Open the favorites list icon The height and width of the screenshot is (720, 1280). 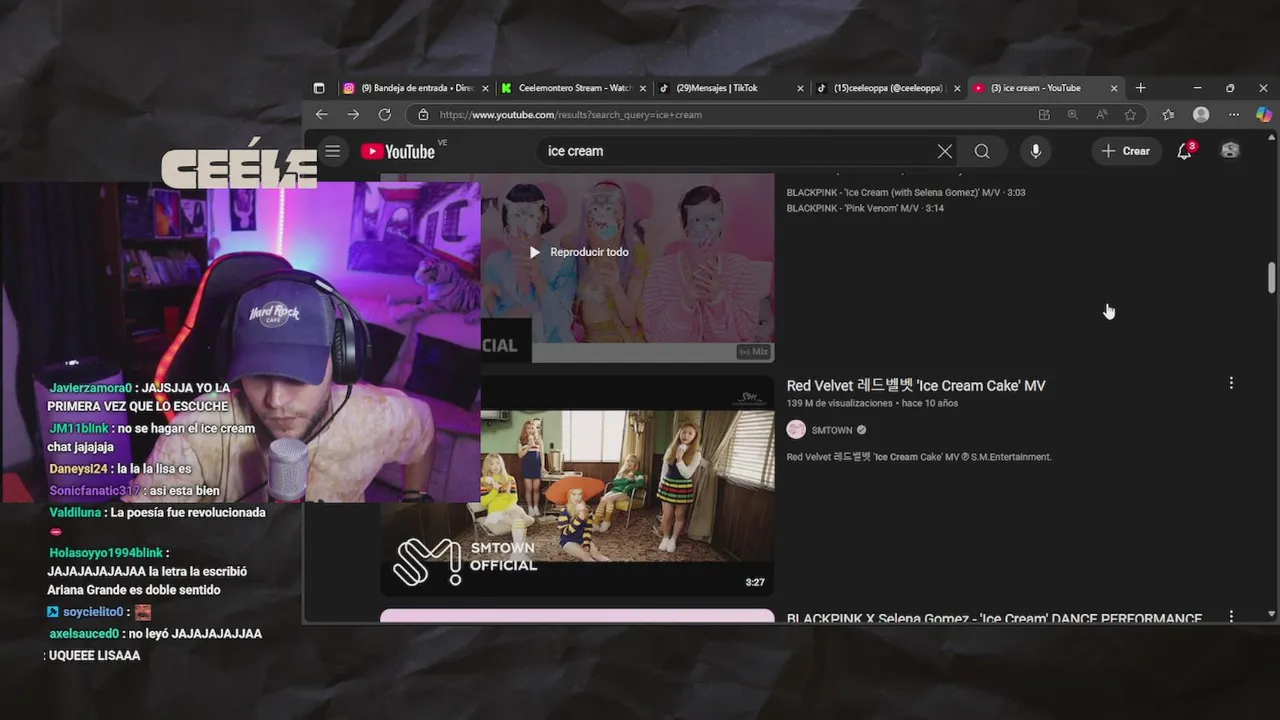[x=1168, y=115]
